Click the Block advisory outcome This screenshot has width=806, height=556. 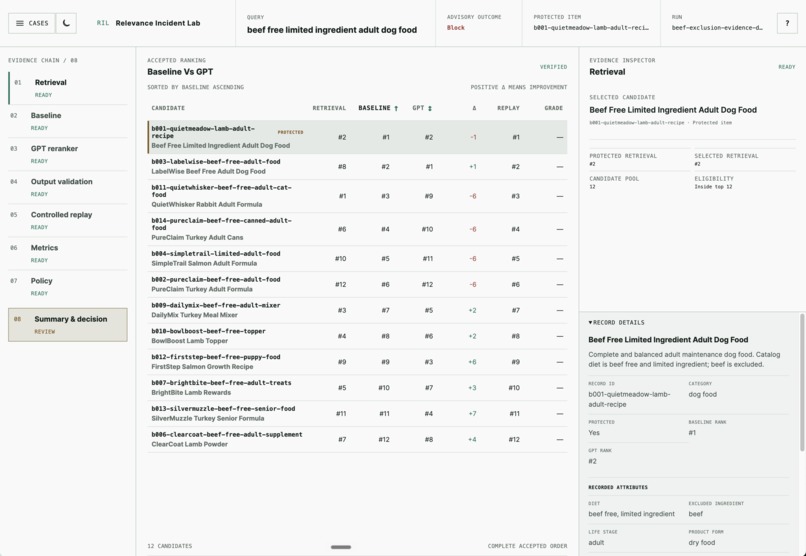coord(455,28)
